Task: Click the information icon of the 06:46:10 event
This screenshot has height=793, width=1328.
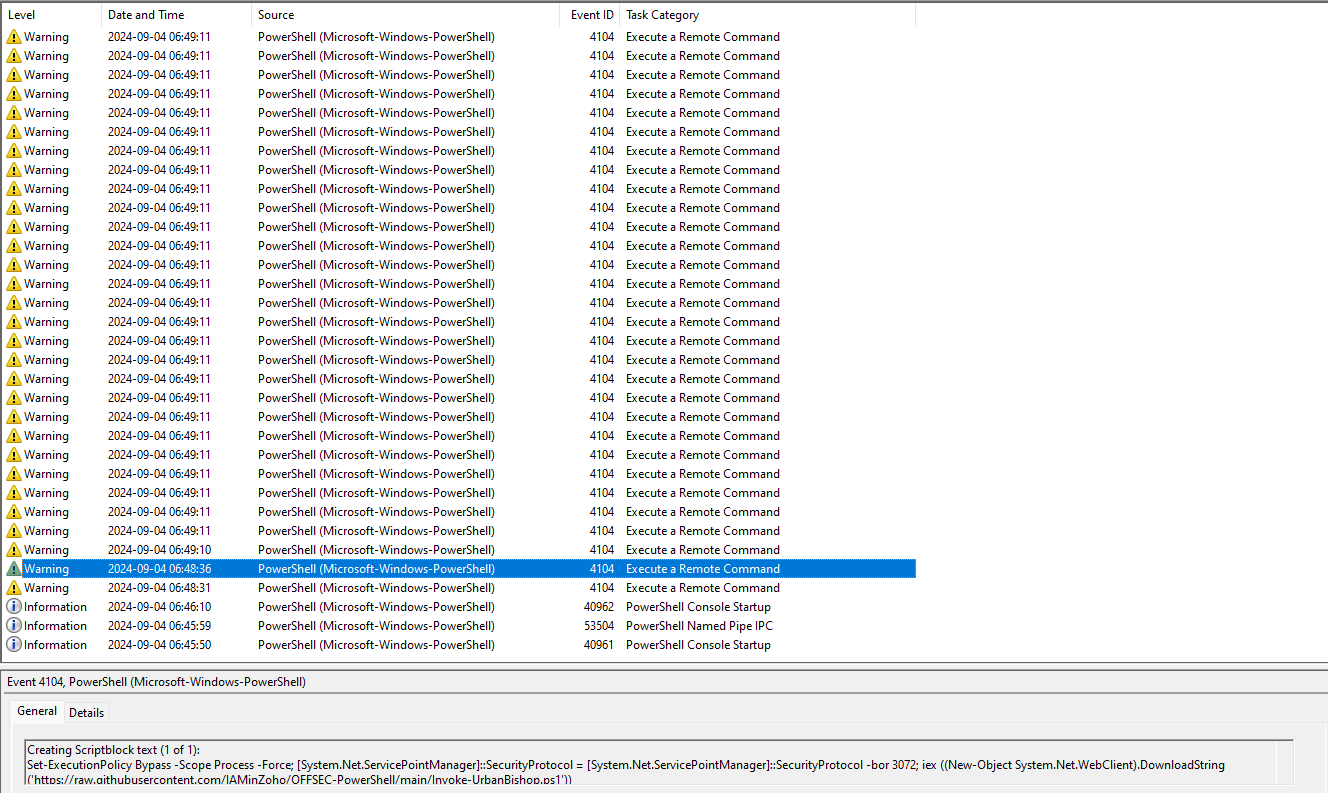Action: pyautogui.click(x=13, y=607)
